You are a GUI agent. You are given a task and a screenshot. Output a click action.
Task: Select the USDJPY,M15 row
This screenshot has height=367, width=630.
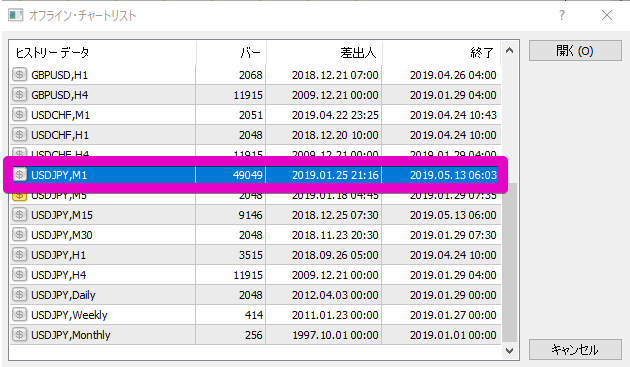point(256,215)
